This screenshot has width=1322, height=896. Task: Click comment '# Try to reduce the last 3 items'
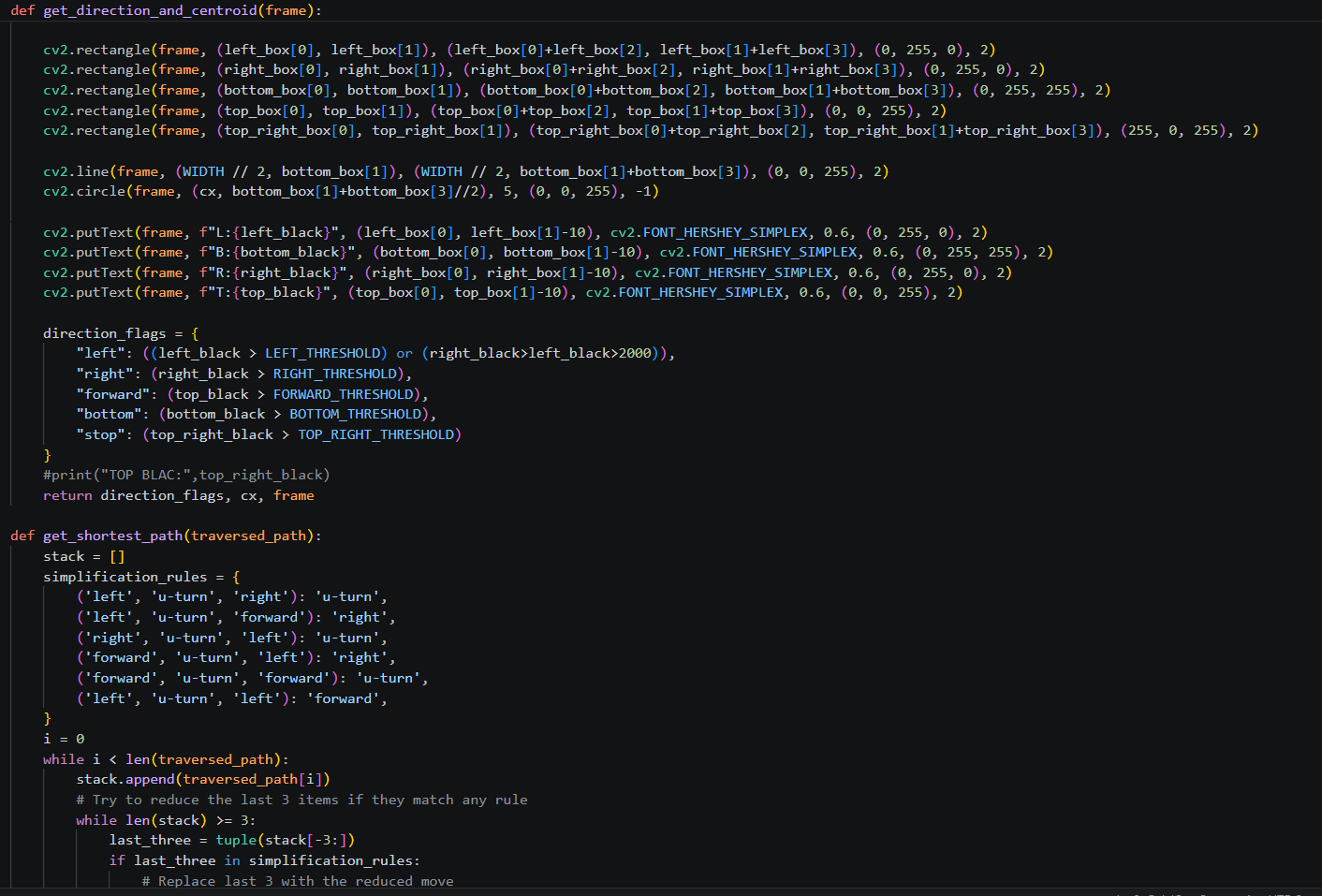(x=301, y=800)
